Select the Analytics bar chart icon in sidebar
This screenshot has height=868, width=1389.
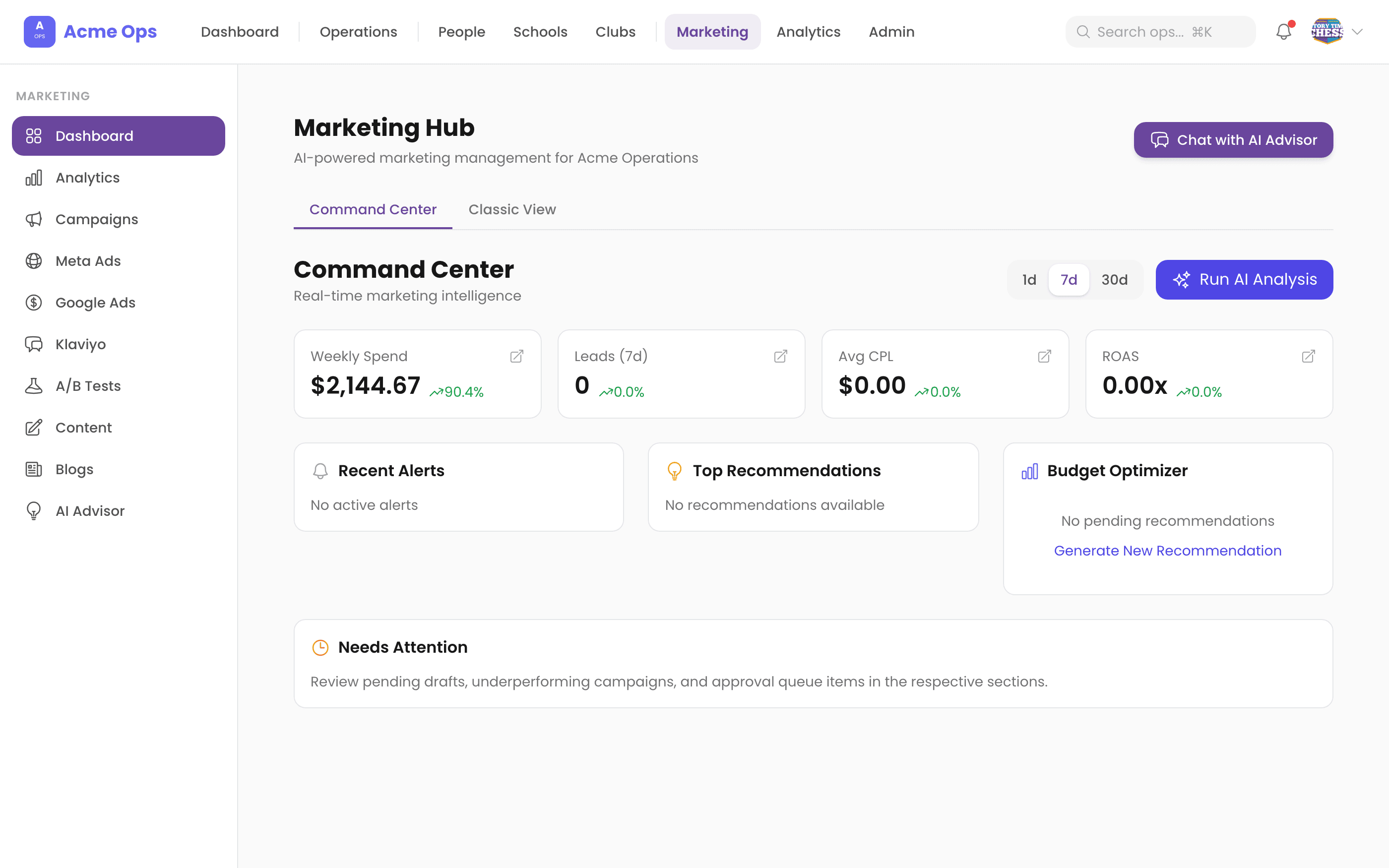[x=34, y=178]
